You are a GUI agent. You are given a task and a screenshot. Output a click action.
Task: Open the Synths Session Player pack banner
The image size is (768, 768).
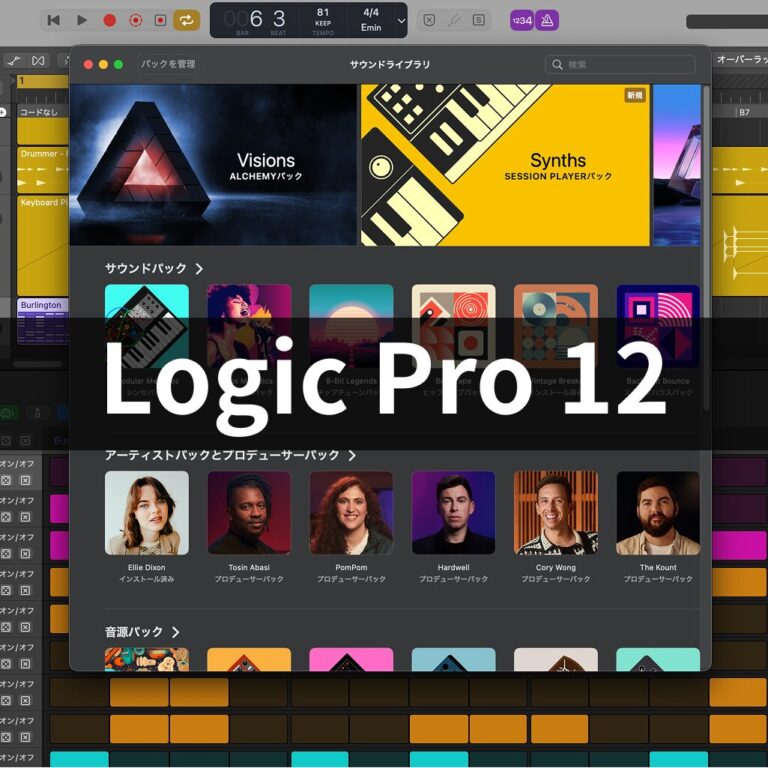click(505, 165)
